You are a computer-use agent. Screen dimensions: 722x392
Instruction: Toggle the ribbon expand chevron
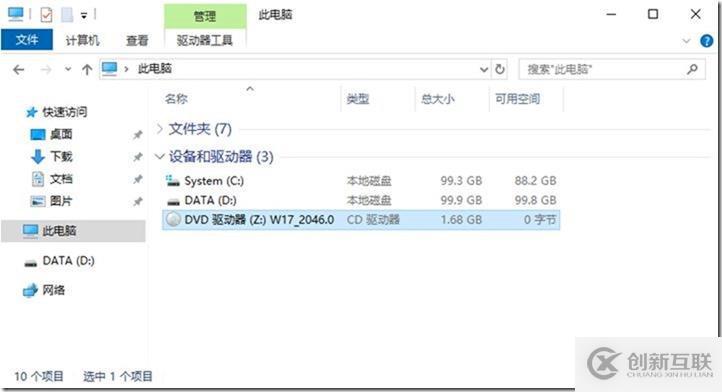pyautogui.click(x=686, y=41)
